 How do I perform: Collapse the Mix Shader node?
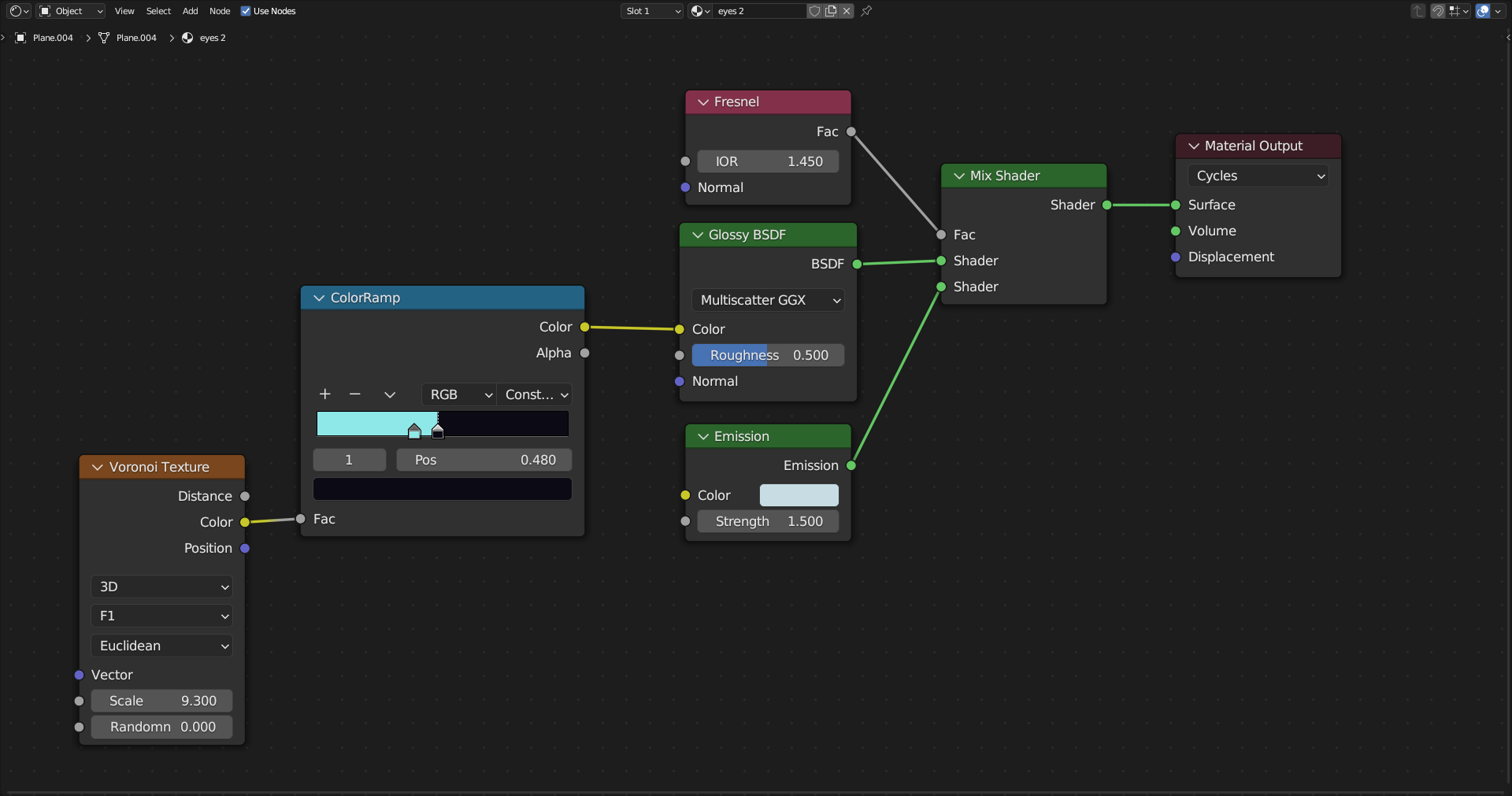click(x=959, y=176)
